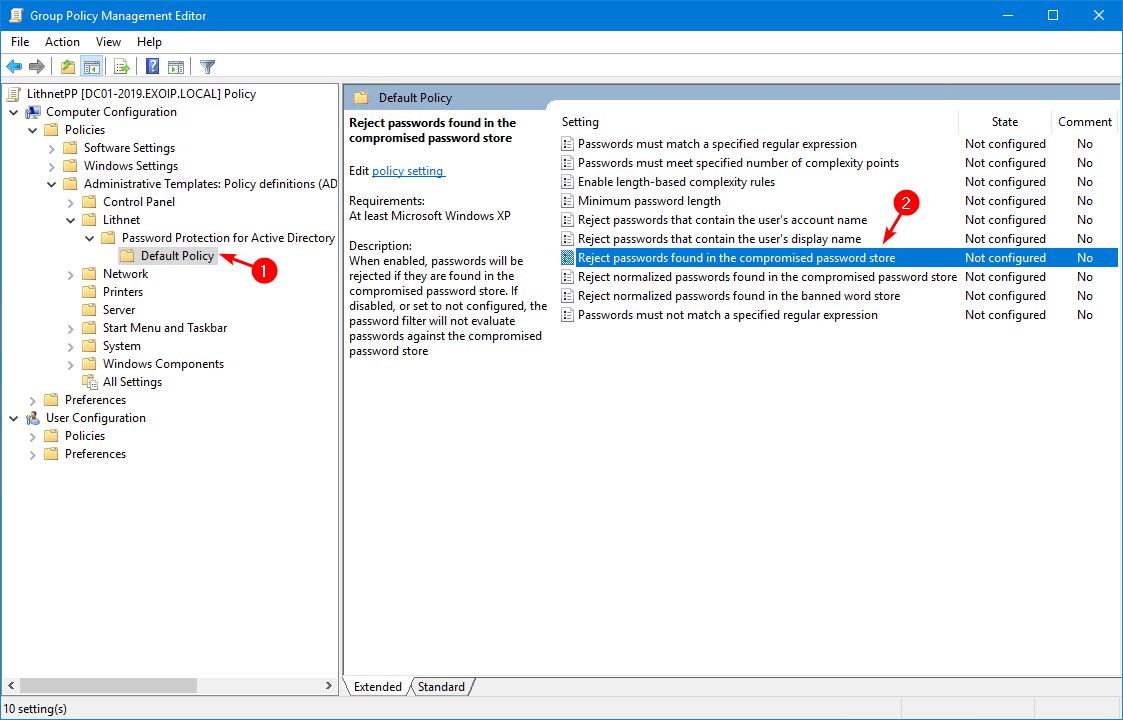Expand the Preferences node under Computer Configuration
The image size is (1123, 720).
(32, 400)
